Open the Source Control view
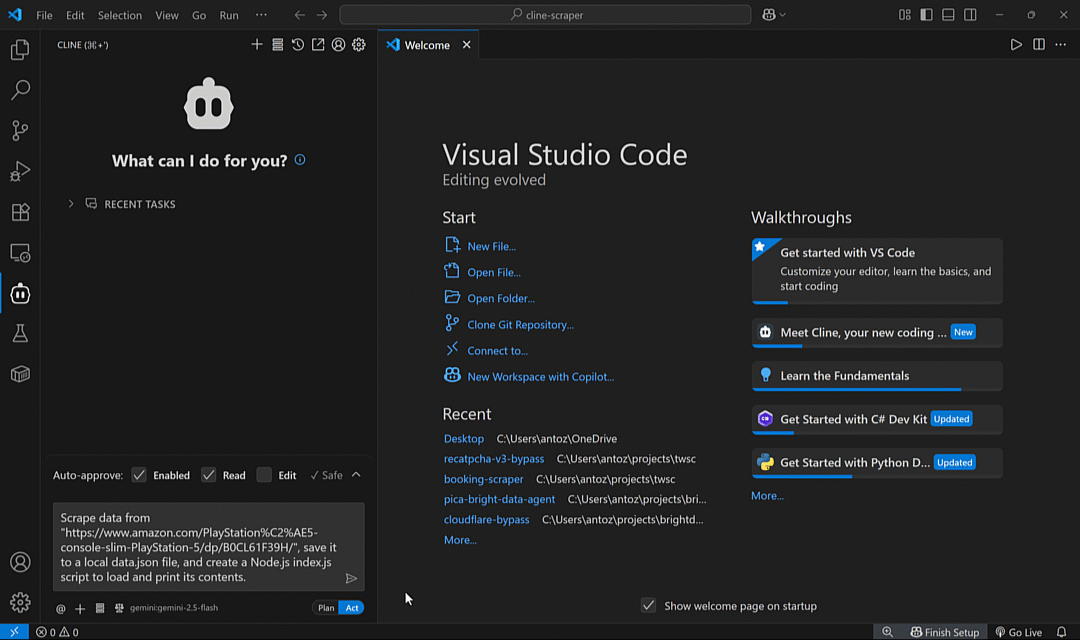The height and width of the screenshot is (640, 1080). (x=20, y=130)
